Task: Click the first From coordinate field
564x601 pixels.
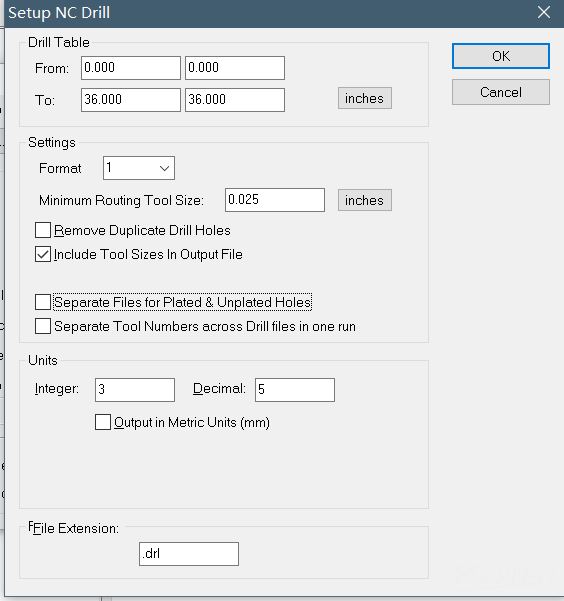Action: coord(131,68)
